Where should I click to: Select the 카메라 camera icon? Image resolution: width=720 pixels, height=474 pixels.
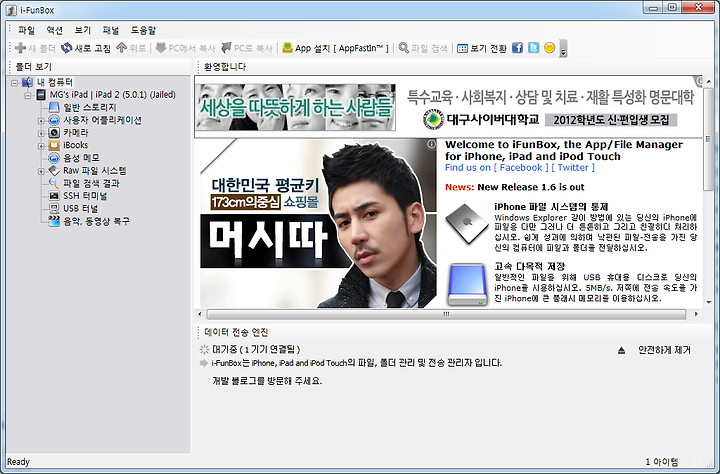54,133
